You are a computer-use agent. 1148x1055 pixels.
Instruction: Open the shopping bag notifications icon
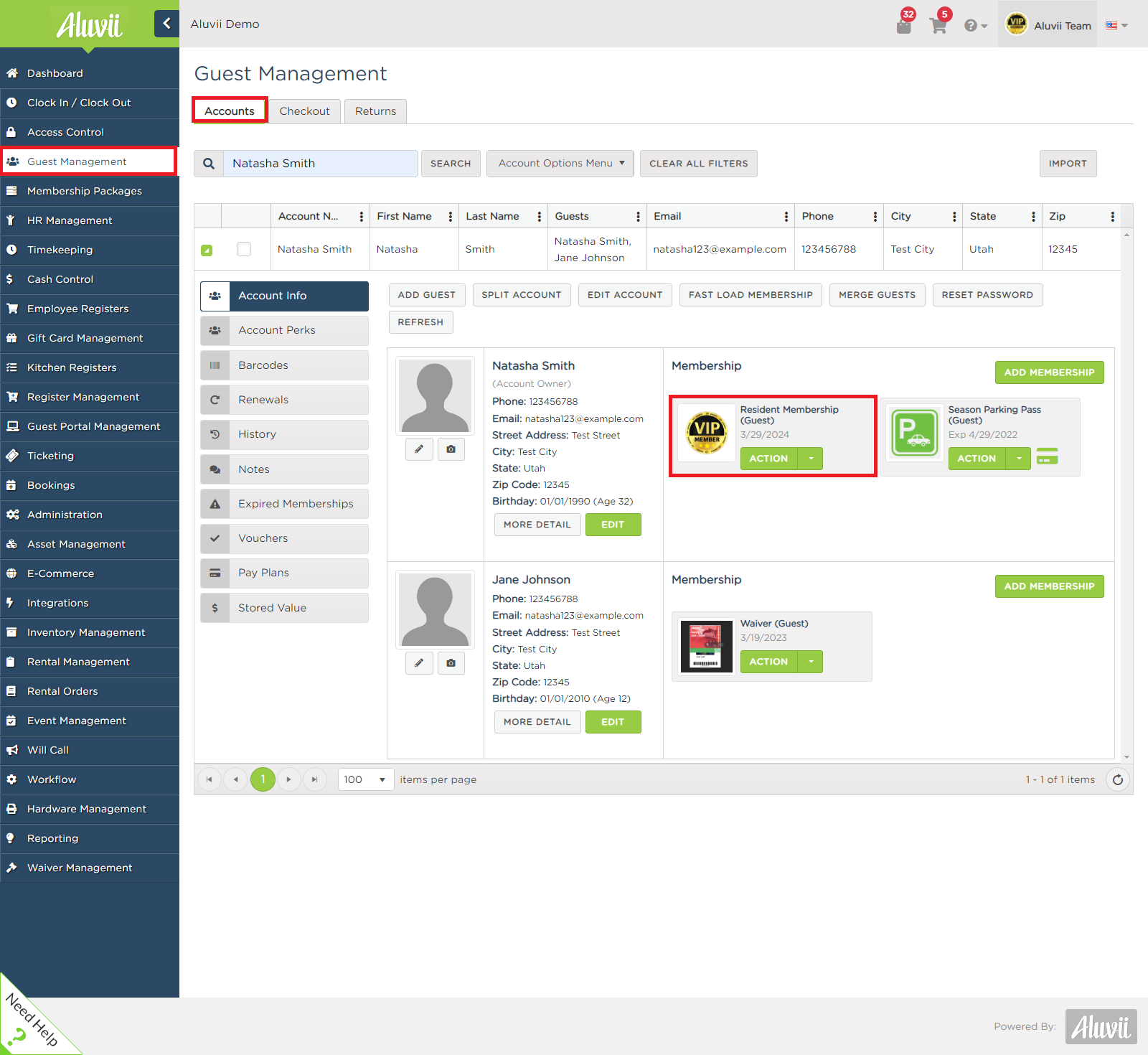click(x=904, y=26)
